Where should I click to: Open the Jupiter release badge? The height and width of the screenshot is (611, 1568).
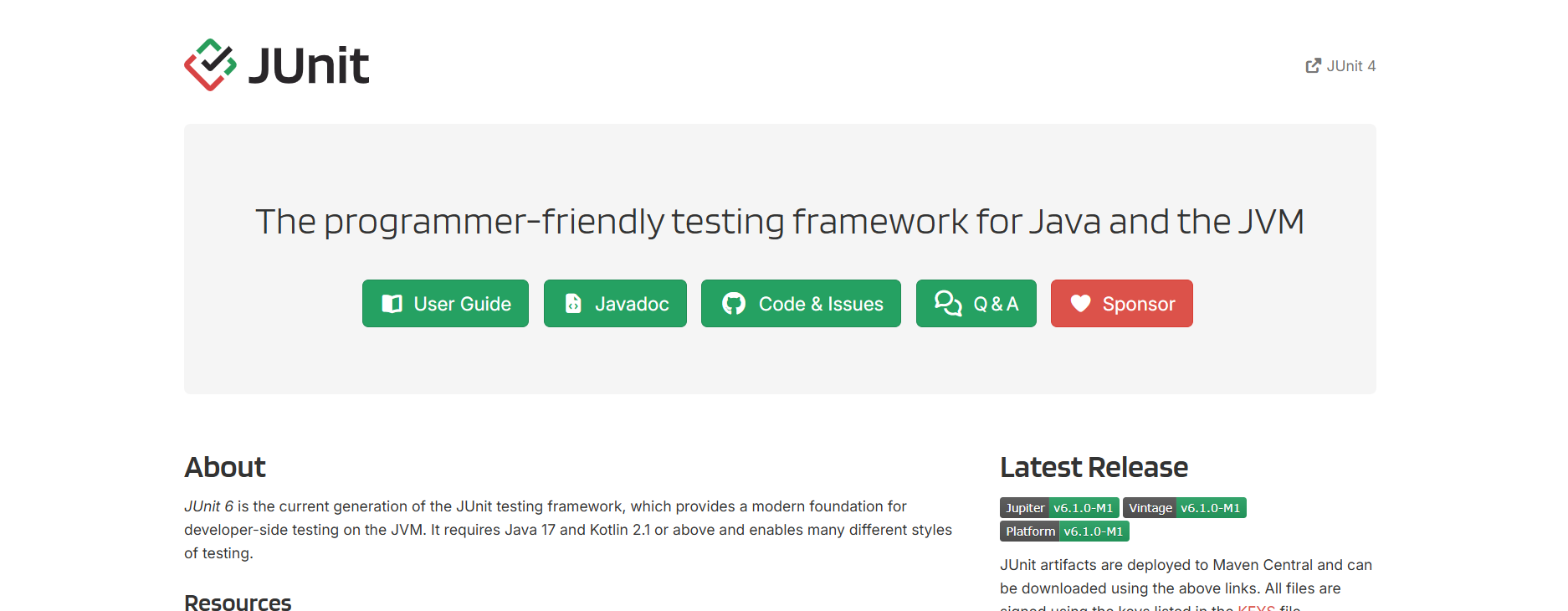coord(1025,508)
